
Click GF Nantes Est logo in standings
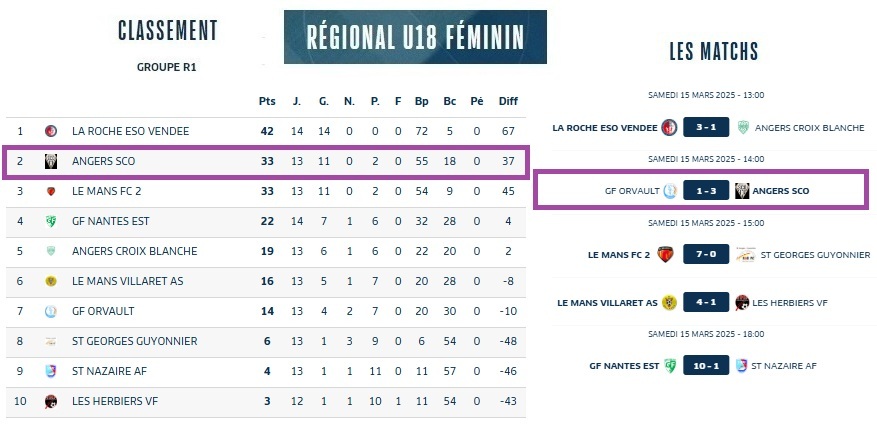51,221
